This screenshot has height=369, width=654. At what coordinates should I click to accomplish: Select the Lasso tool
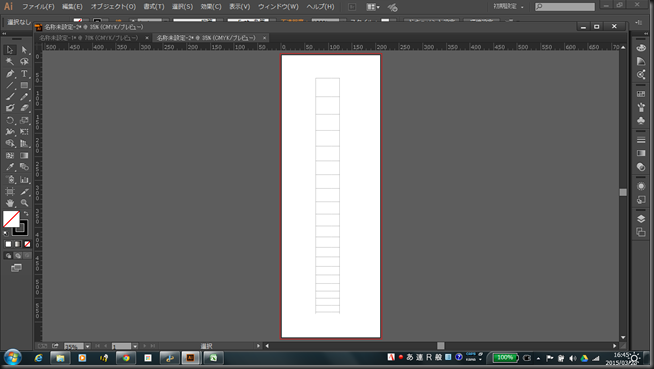24,62
